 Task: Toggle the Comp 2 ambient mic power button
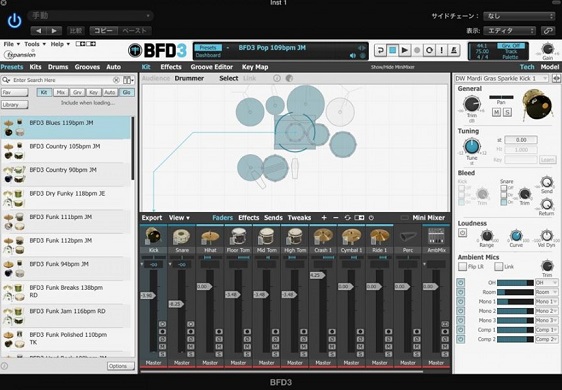pyautogui.click(x=461, y=339)
